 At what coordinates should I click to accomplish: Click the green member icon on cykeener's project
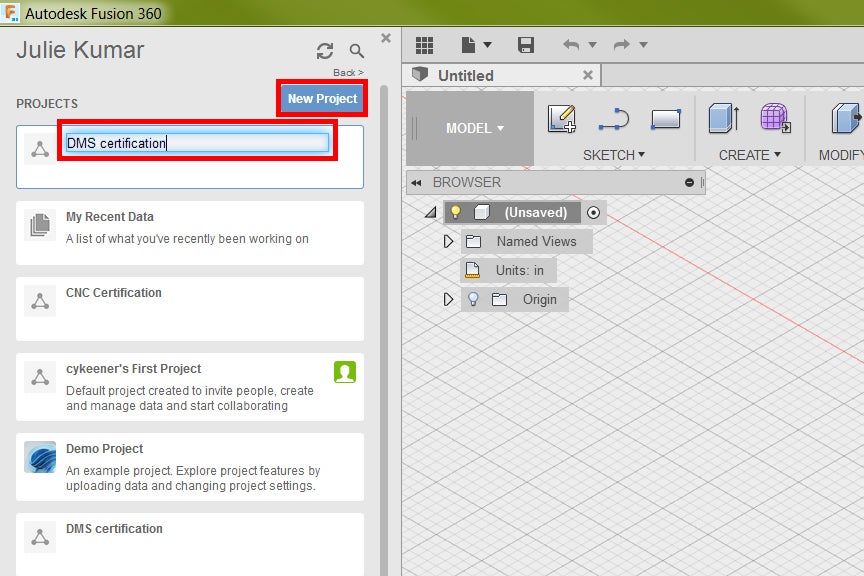345,372
